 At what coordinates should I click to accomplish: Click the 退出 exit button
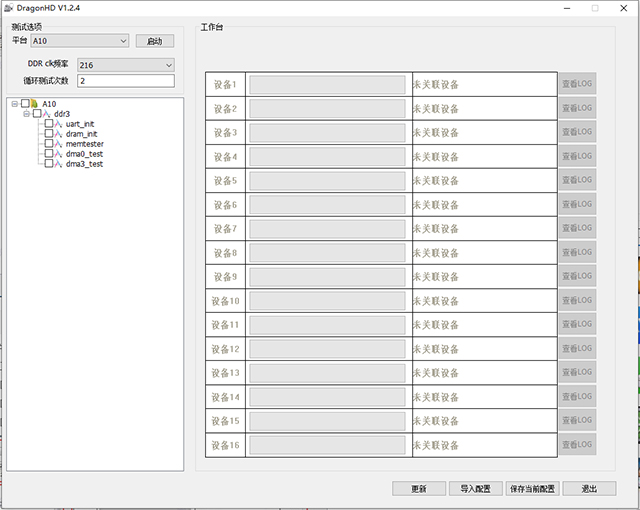click(589, 488)
